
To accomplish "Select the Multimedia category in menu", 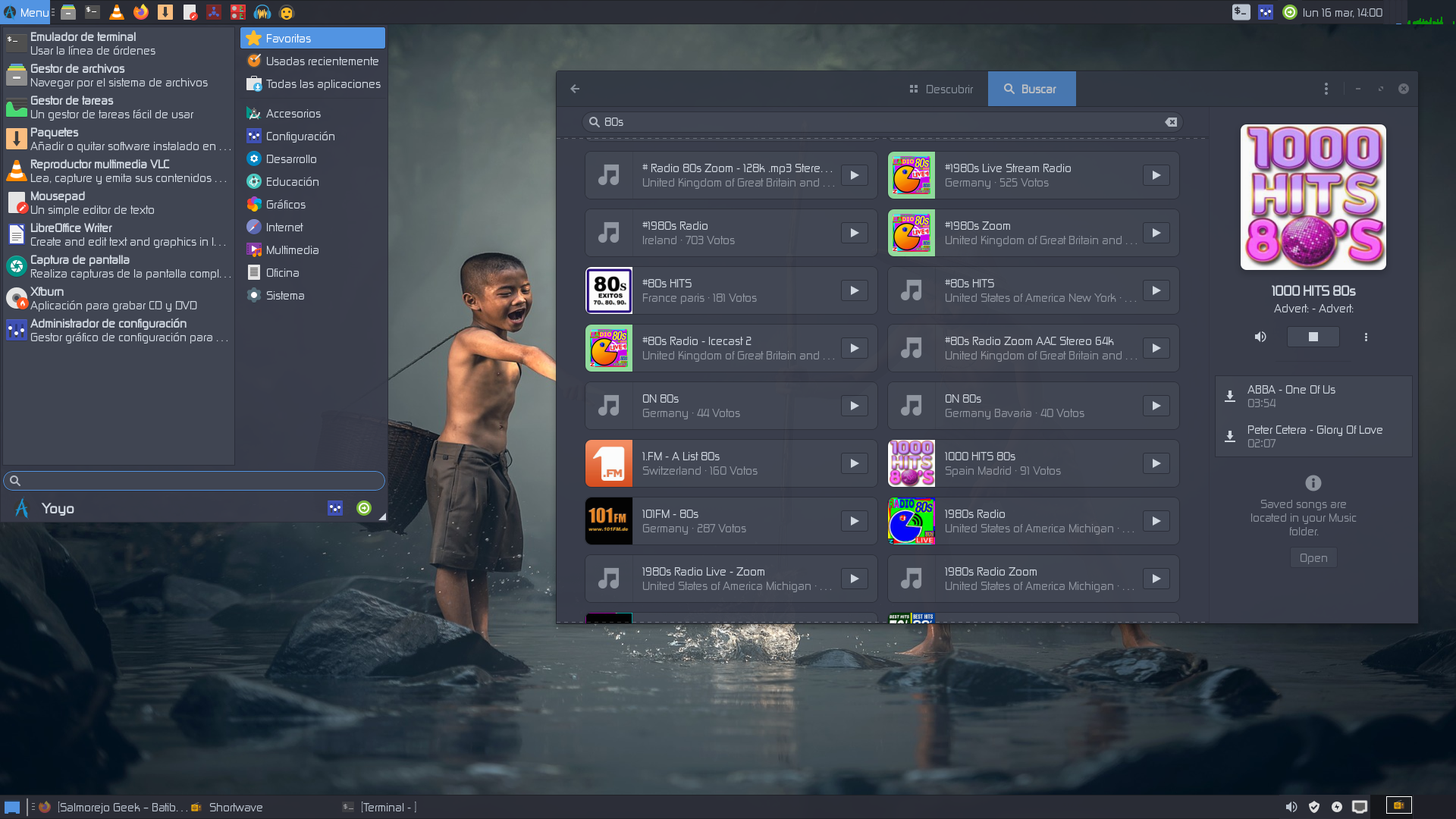I will [292, 250].
